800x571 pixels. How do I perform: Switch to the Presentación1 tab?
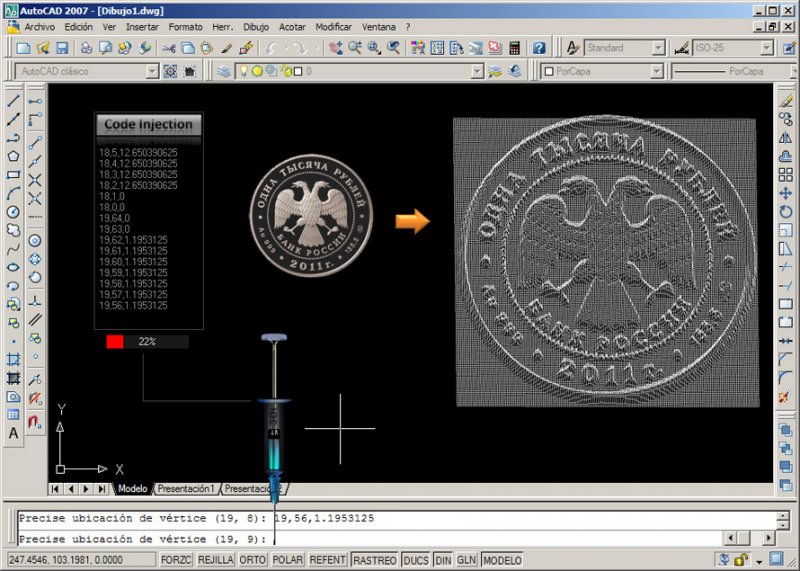point(186,489)
